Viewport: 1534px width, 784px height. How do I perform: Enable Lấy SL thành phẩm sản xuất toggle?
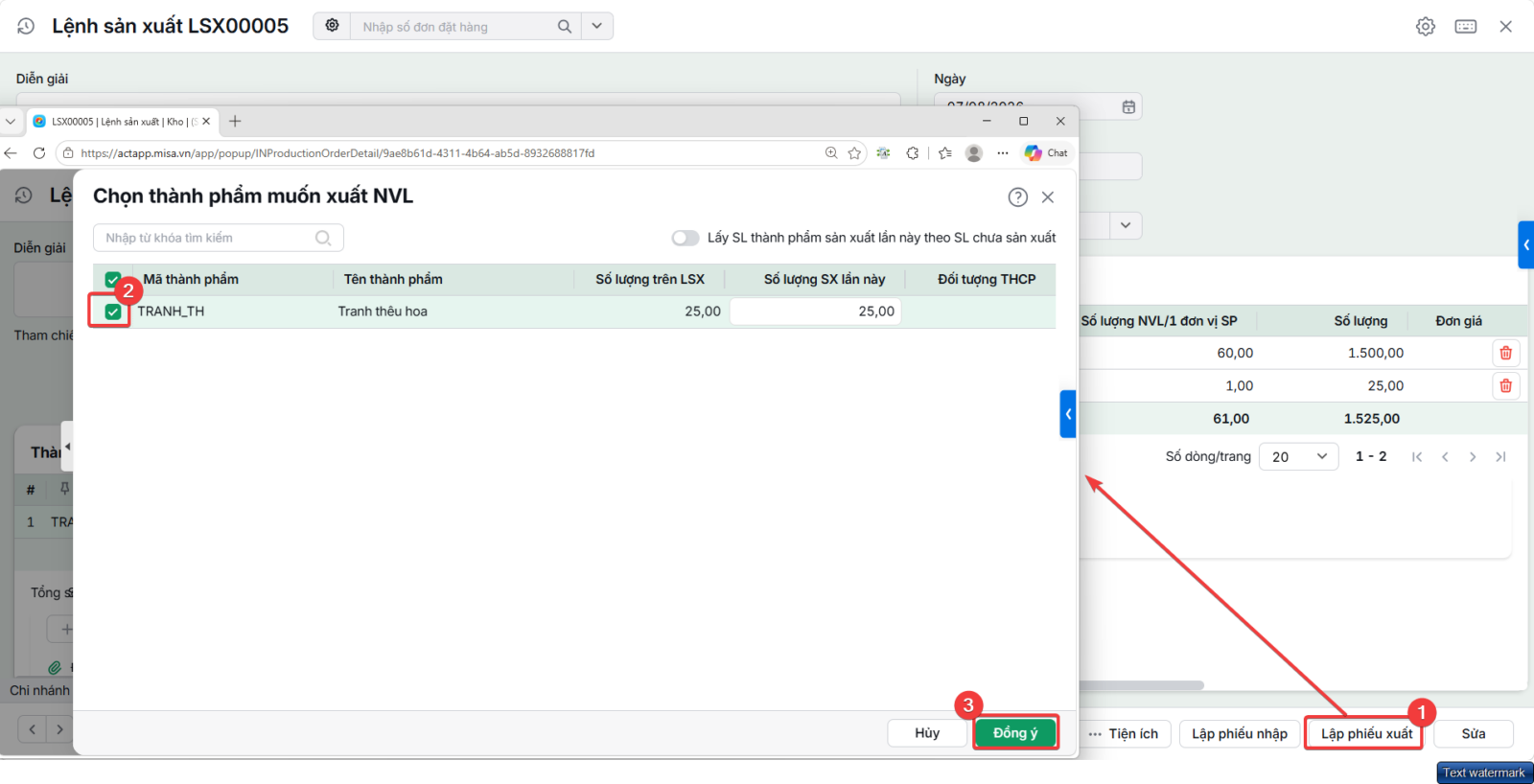(x=685, y=238)
